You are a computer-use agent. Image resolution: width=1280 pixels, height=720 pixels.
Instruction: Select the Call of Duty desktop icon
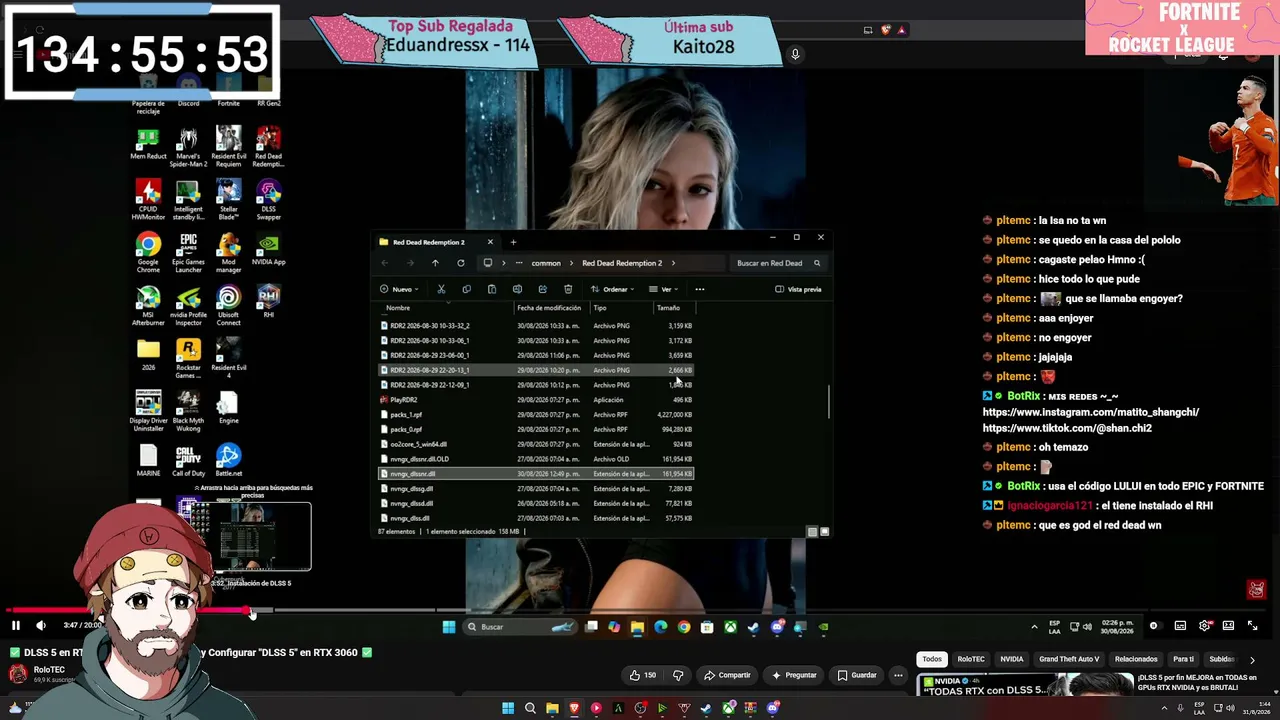(x=188, y=461)
